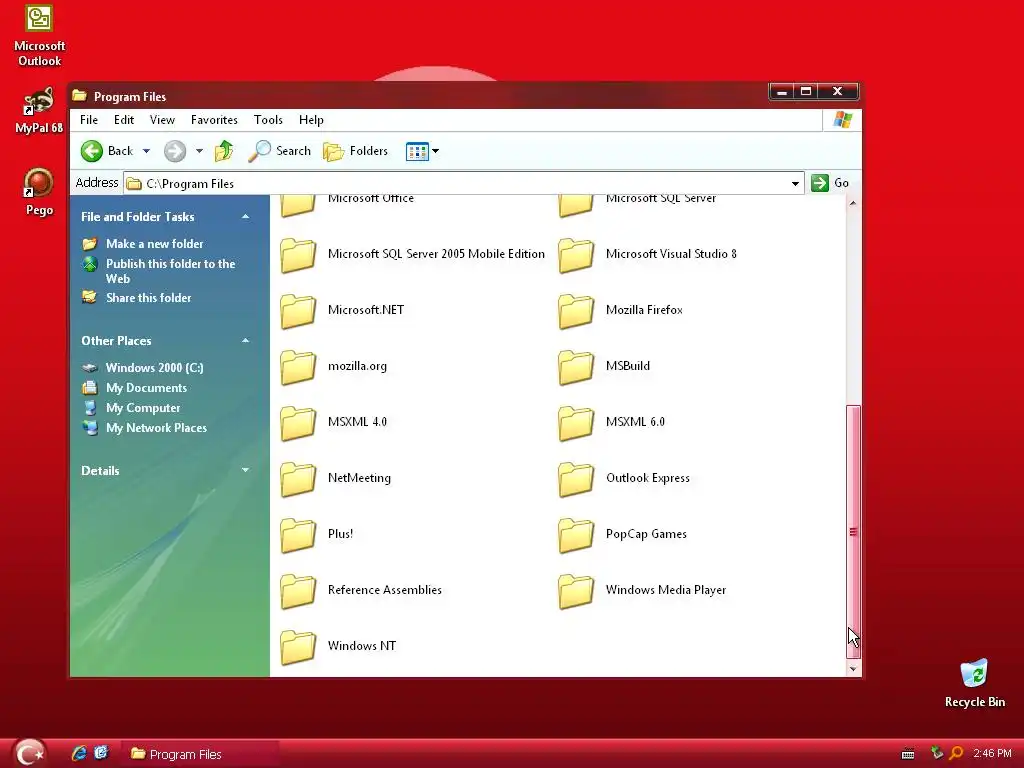Open the Forward history dropdown arrow

(199, 151)
